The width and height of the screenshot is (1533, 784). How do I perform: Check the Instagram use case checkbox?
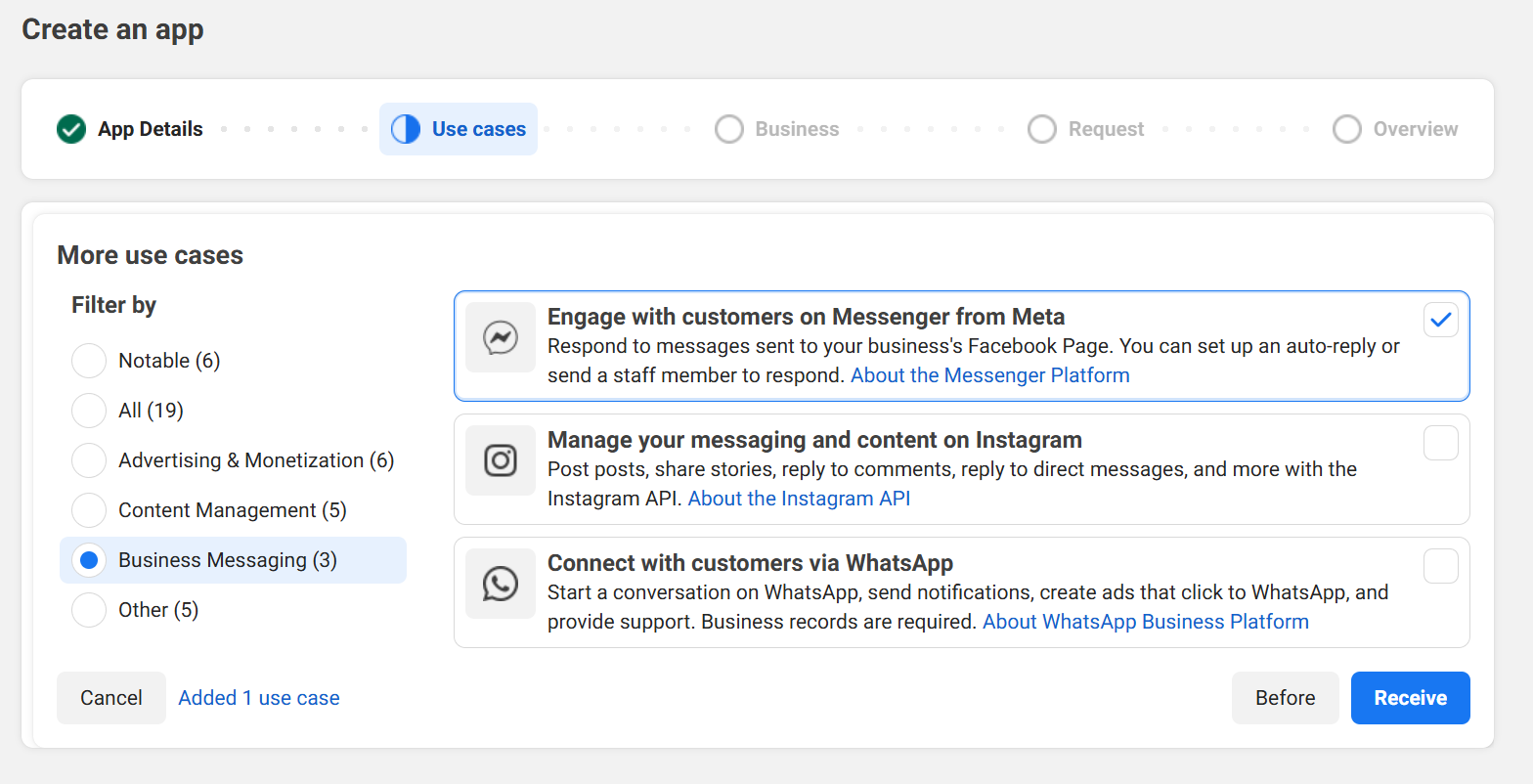[x=1440, y=443]
